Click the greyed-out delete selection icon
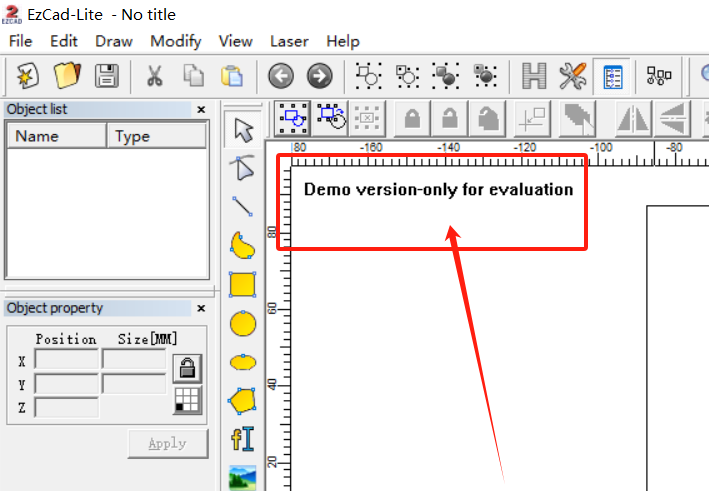This screenshot has width=709, height=491. (x=368, y=119)
